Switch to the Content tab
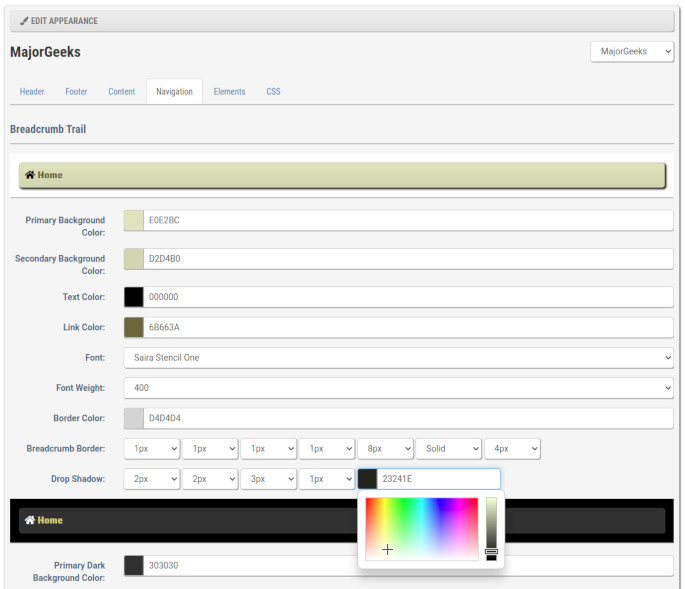685x589 pixels. 121,92
